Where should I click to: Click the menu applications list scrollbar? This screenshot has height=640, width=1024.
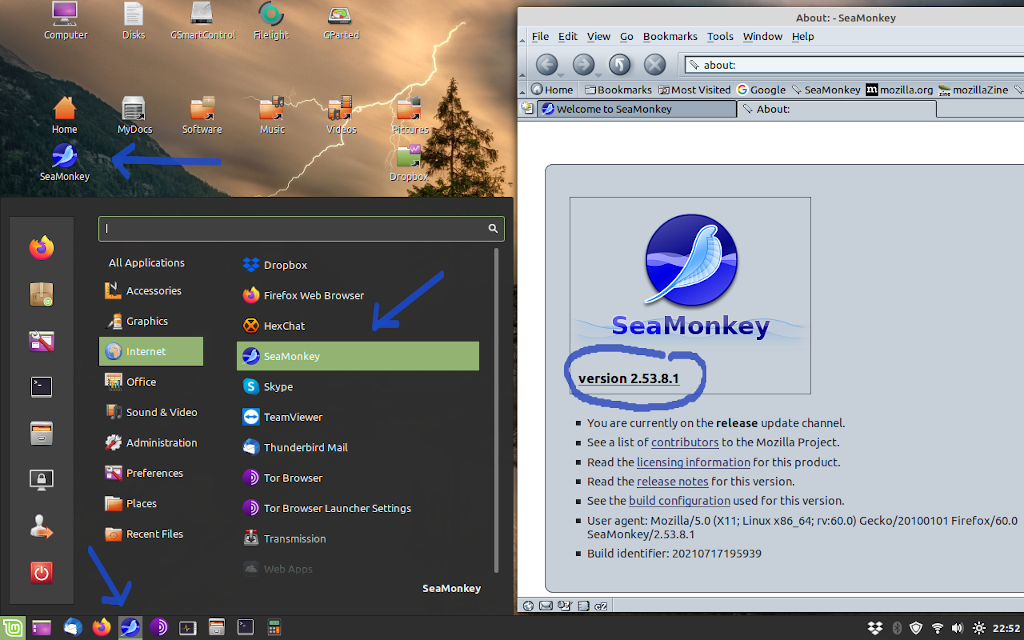point(496,410)
